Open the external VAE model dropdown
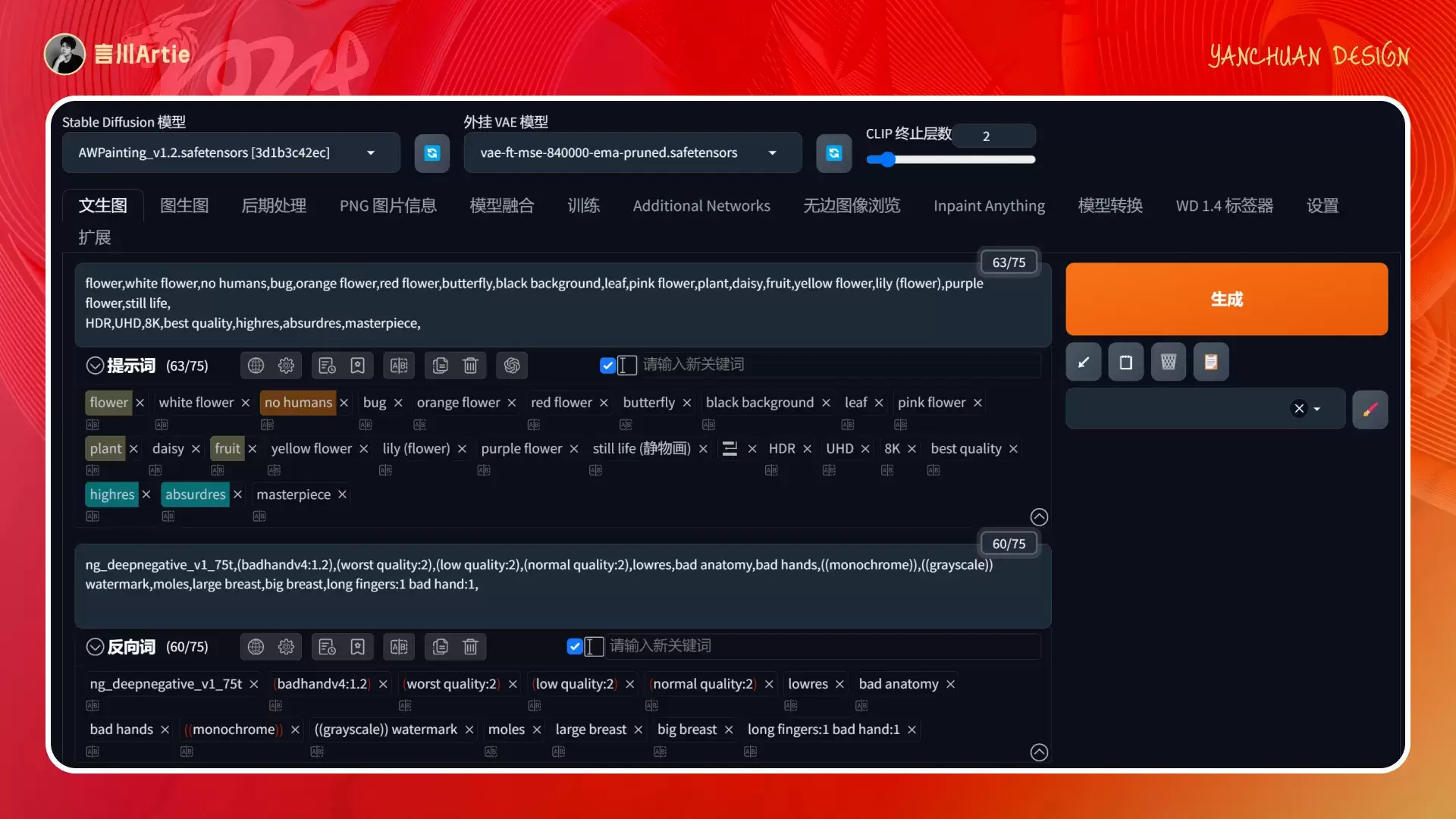Image resolution: width=1456 pixels, height=819 pixels. (x=632, y=152)
